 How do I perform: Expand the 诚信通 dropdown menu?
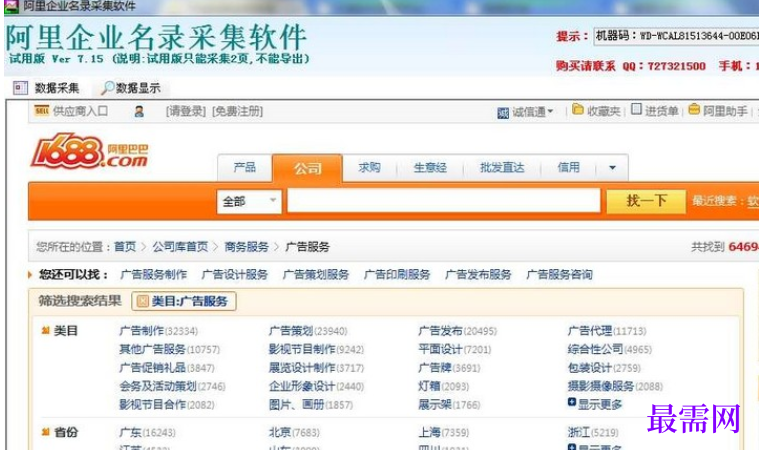(x=550, y=112)
